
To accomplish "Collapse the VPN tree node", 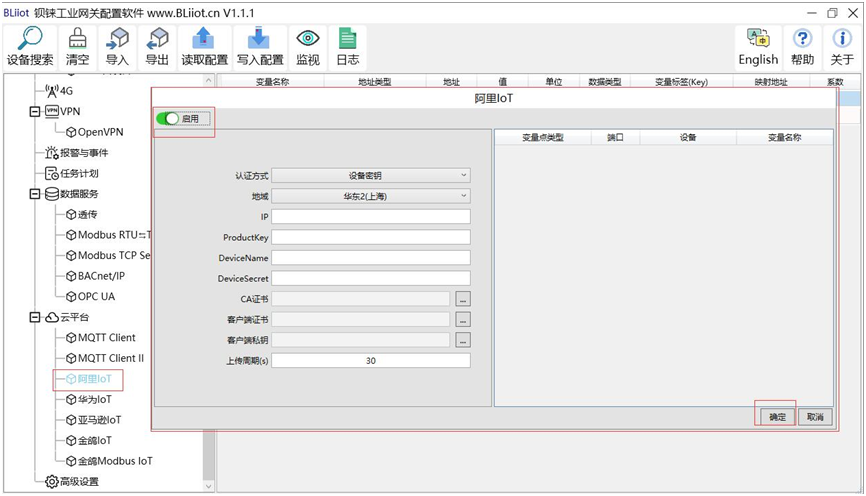I will click(x=35, y=112).
